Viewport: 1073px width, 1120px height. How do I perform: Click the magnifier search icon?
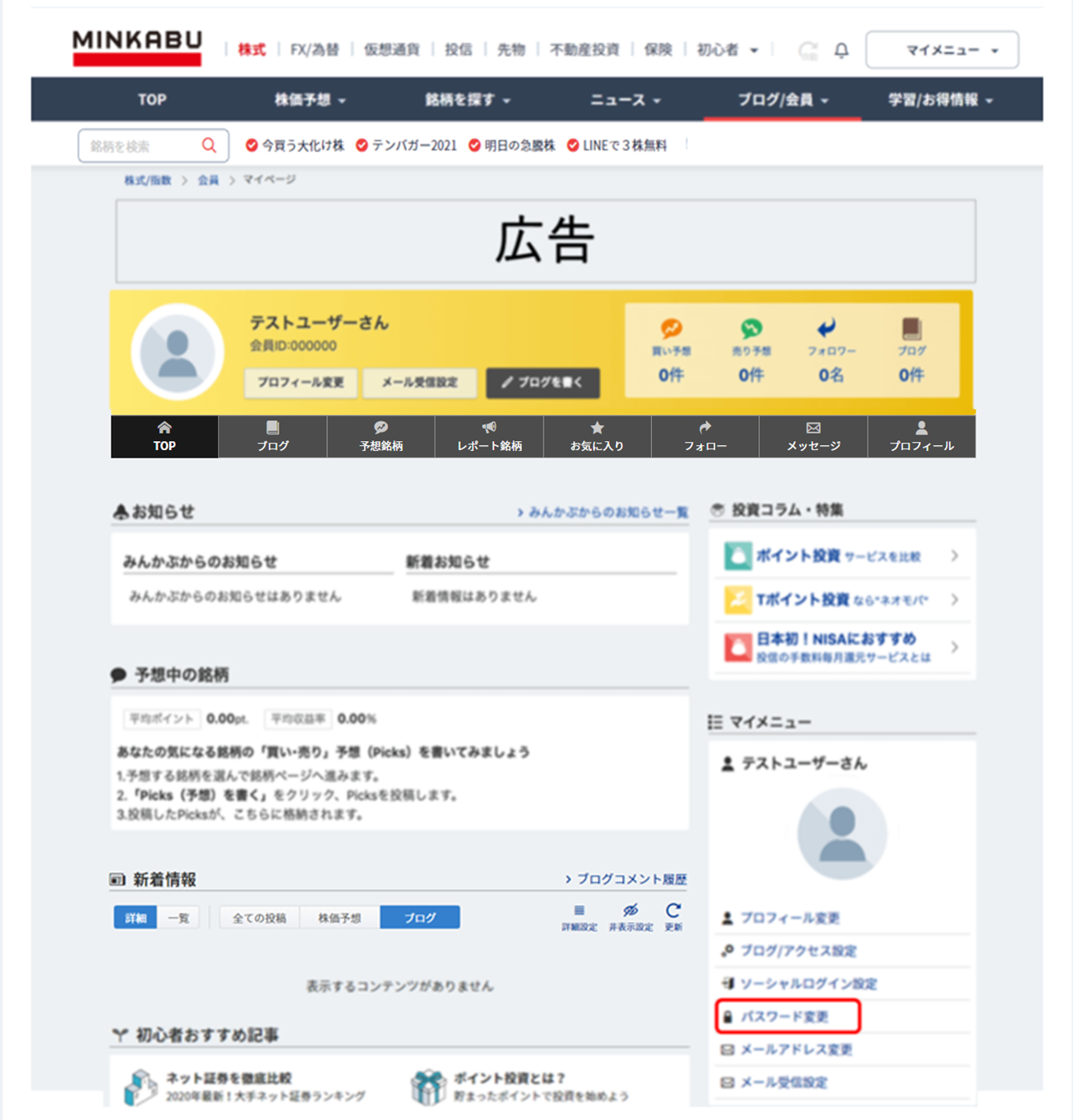pyautogui.click(x=209, y=146)
